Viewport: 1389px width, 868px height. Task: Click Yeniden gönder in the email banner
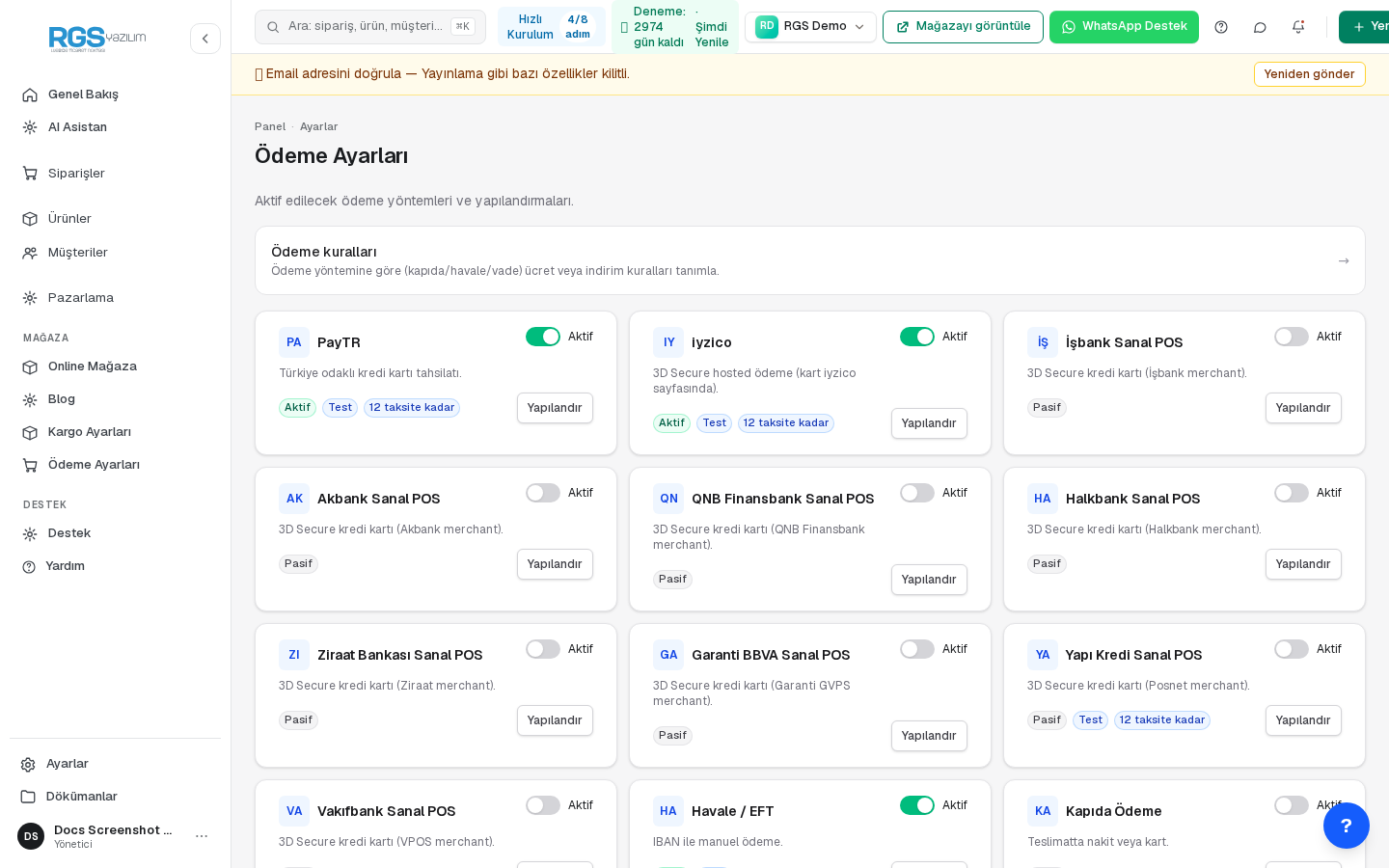click(x=1309, y=74)
